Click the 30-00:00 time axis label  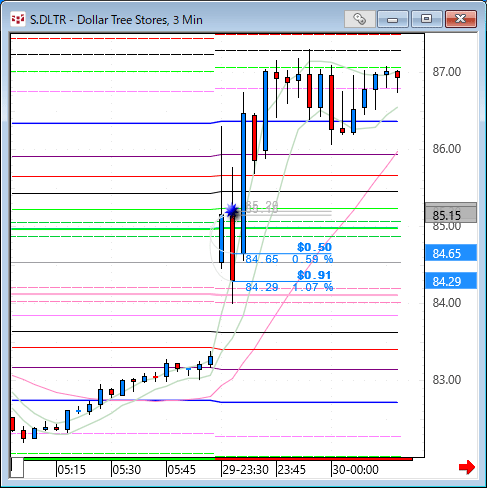[355, 470]
